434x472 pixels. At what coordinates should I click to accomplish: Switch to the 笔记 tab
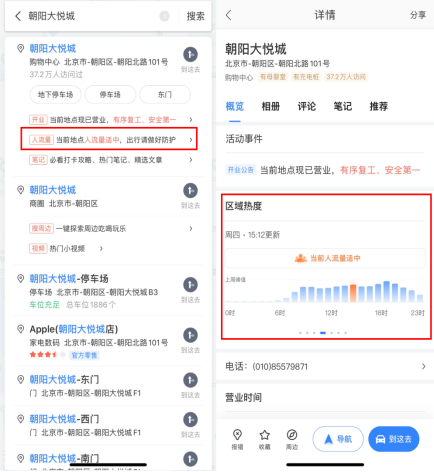click(x=343, y=106)
